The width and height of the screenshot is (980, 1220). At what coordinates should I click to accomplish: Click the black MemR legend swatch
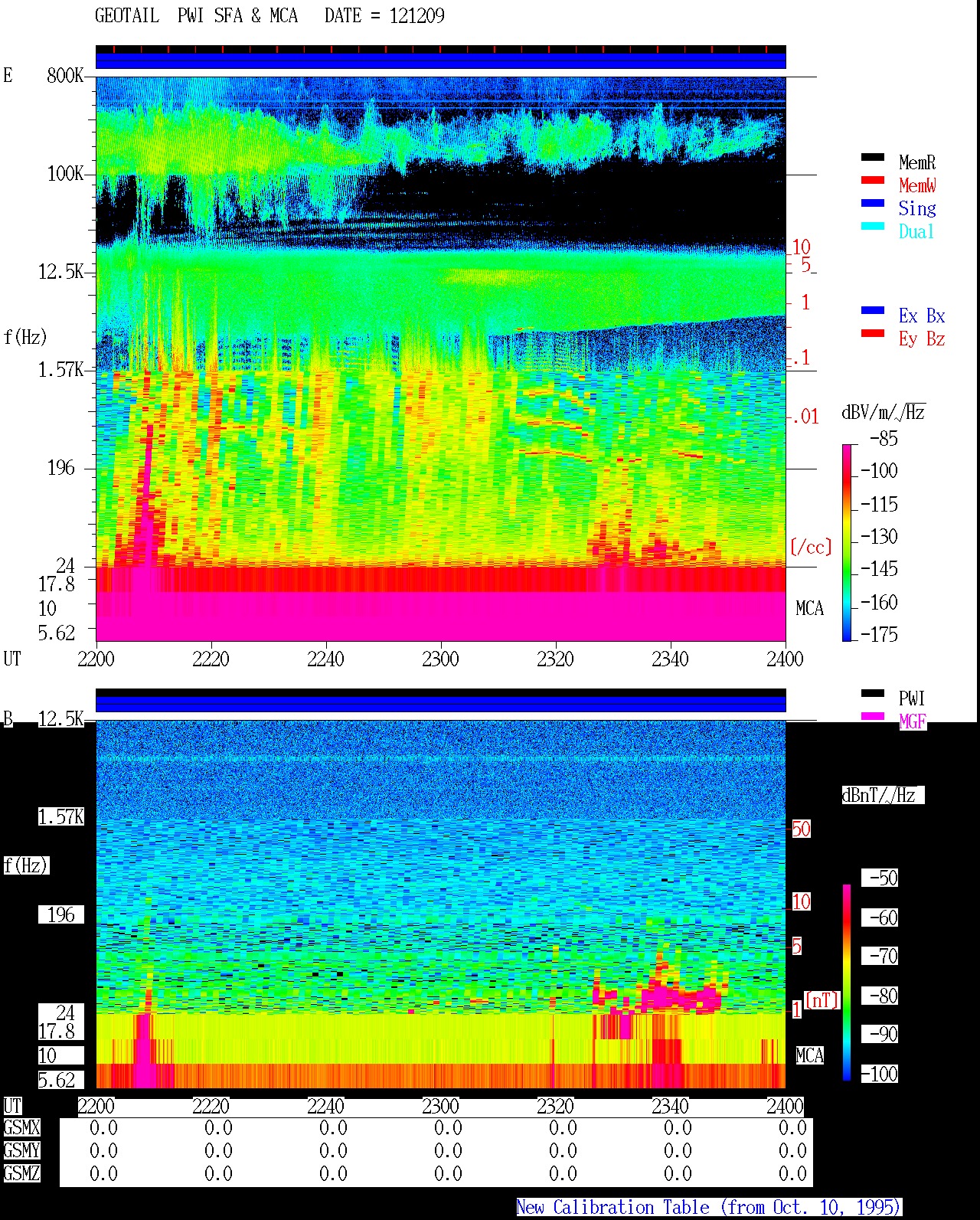tap(873, 158)
